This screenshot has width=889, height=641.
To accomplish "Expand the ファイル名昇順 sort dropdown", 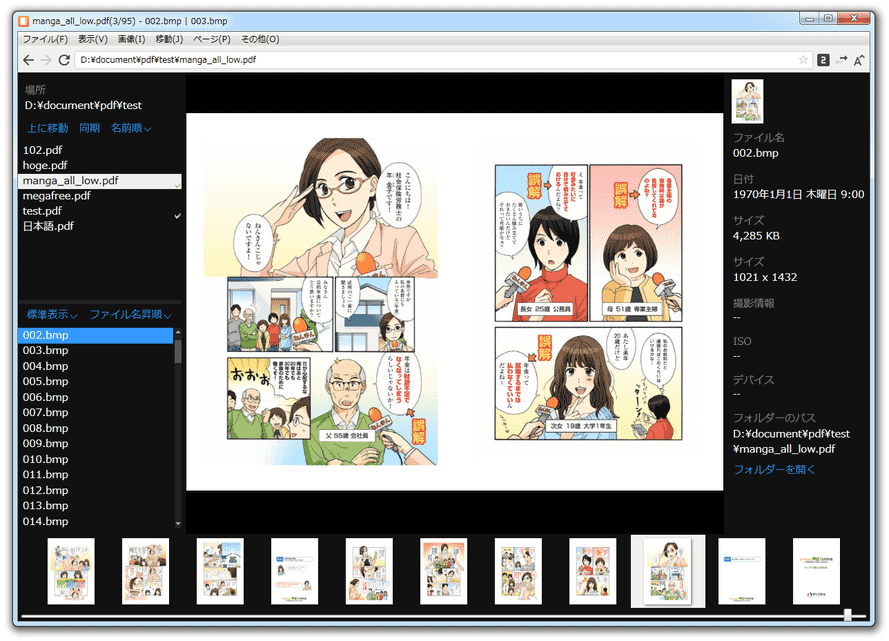I will click(130, 315).
